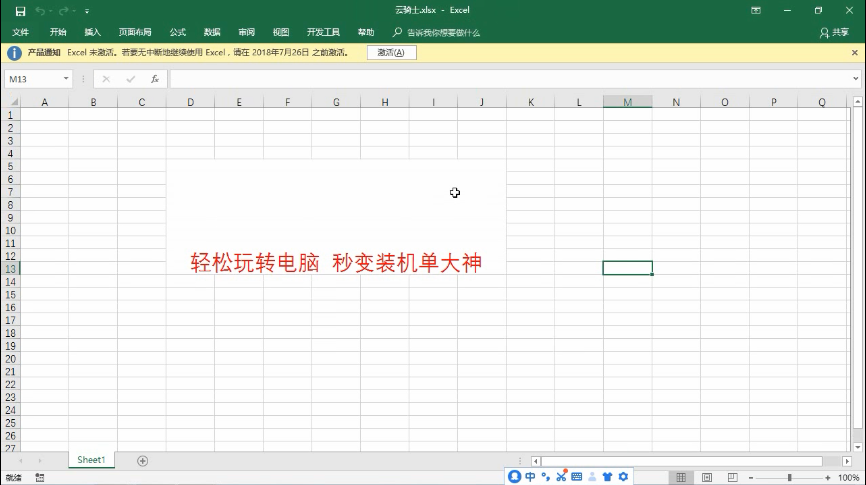Select the Sheet1 tab
Viewport: 866px width, 485px height.
[91, 460]
